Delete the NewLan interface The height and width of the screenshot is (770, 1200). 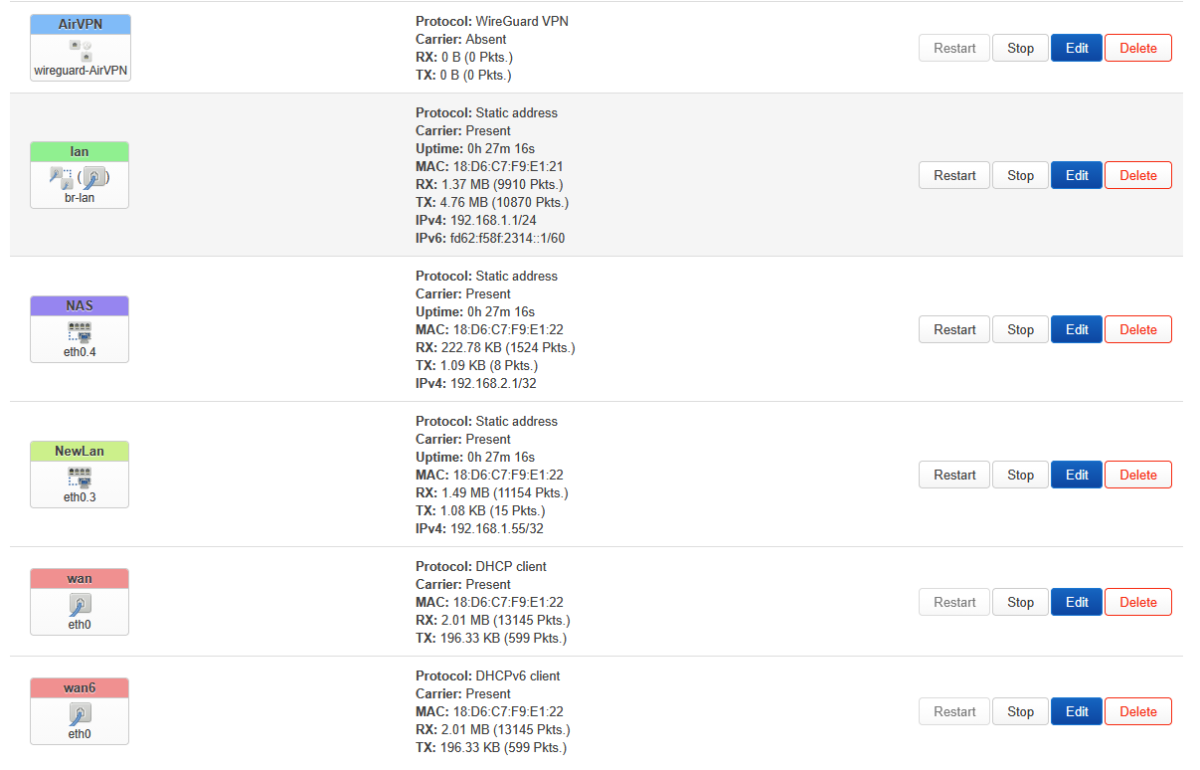coord(1138,475)
